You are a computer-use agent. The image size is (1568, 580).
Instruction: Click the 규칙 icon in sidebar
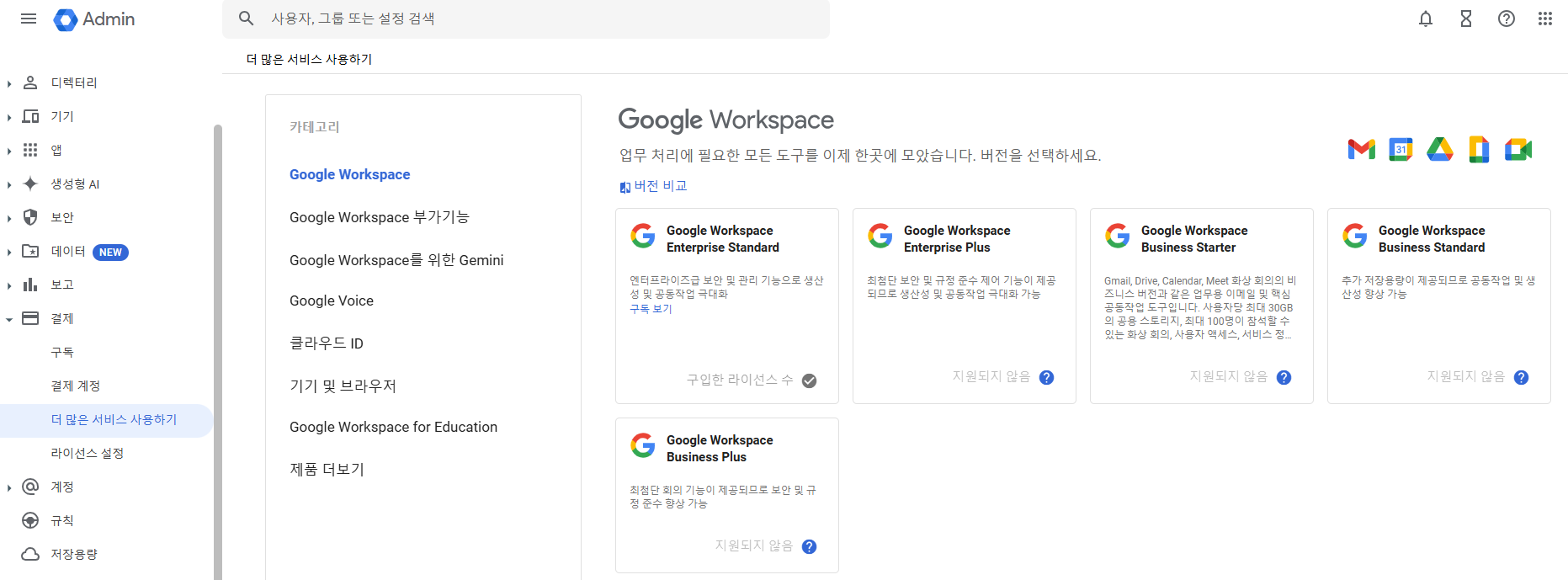click(x=30, y=520)
